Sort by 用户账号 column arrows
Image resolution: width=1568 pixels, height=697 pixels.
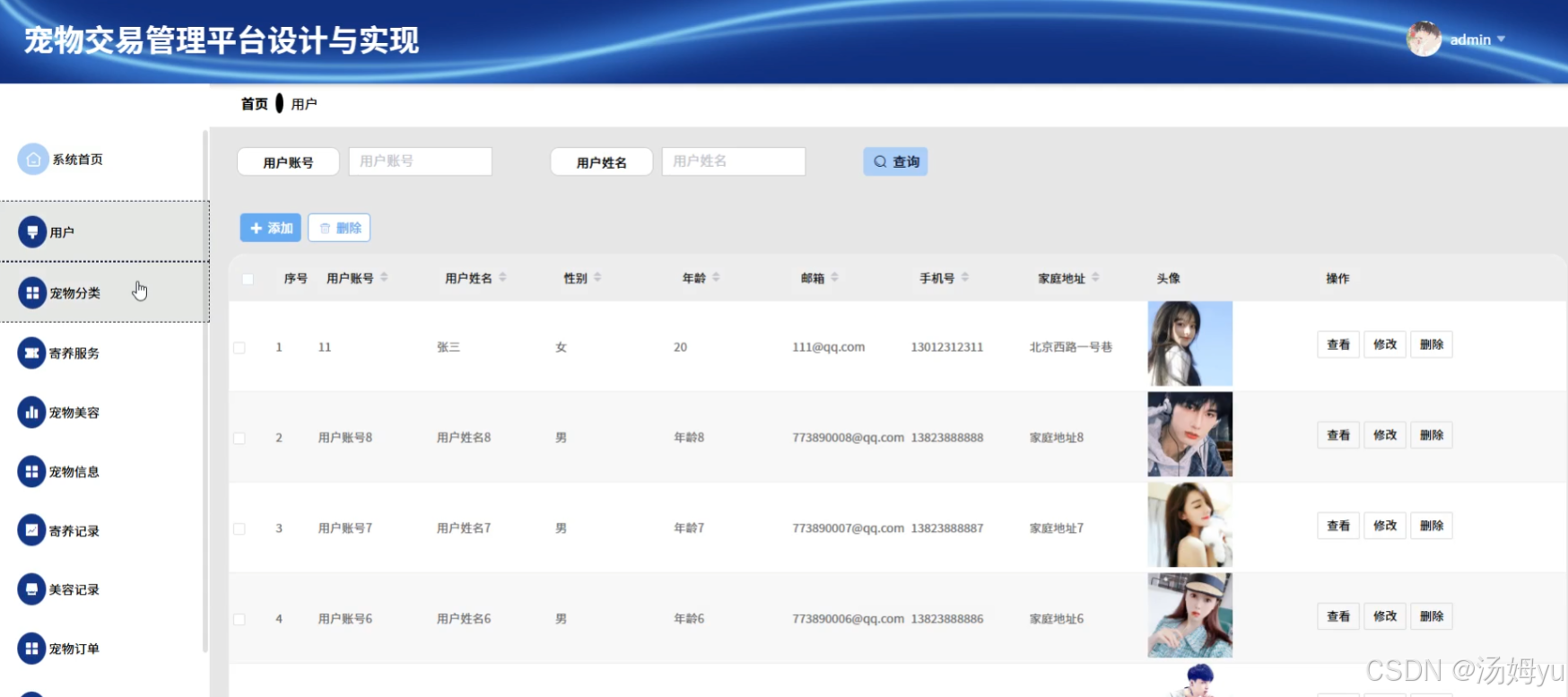[384, 277]
